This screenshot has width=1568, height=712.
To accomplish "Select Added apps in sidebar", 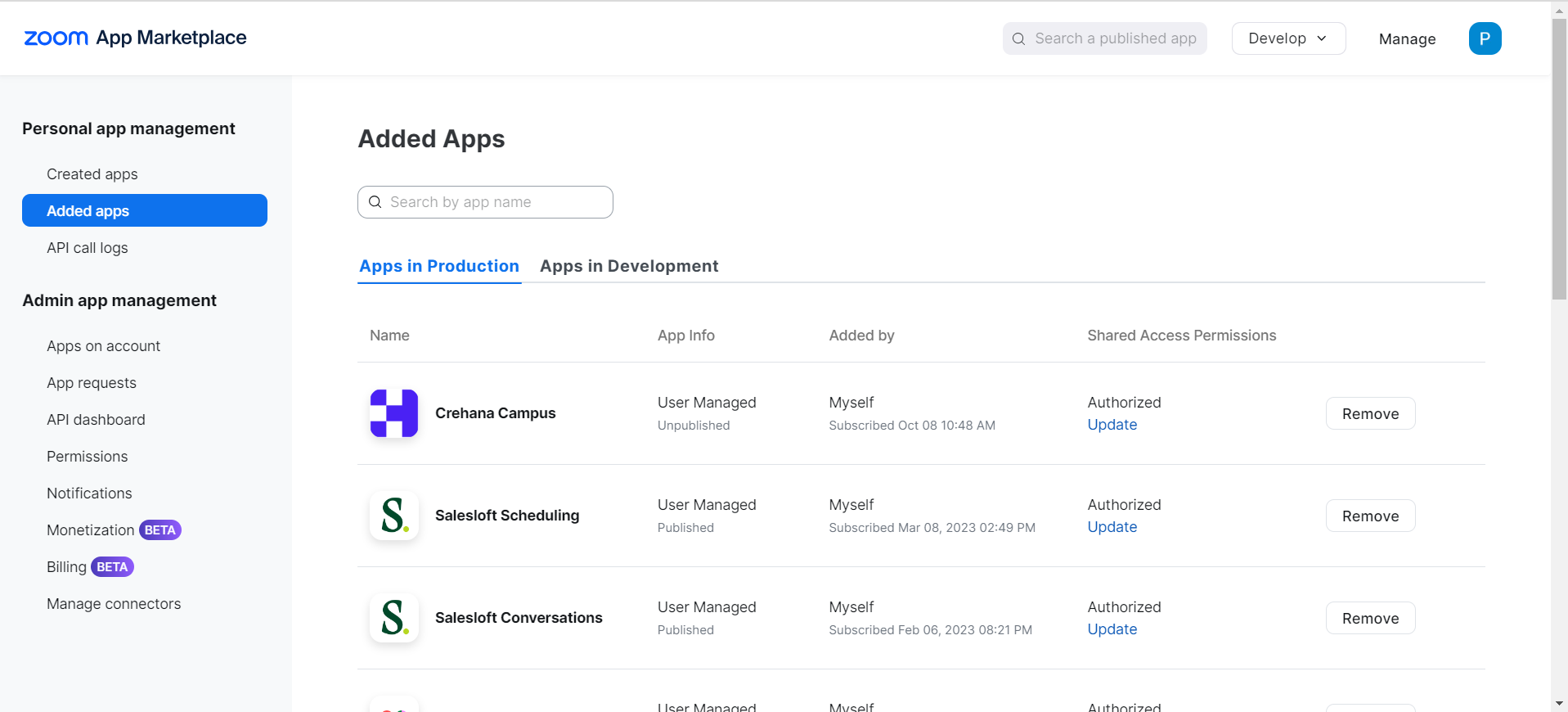I will 145,210.
